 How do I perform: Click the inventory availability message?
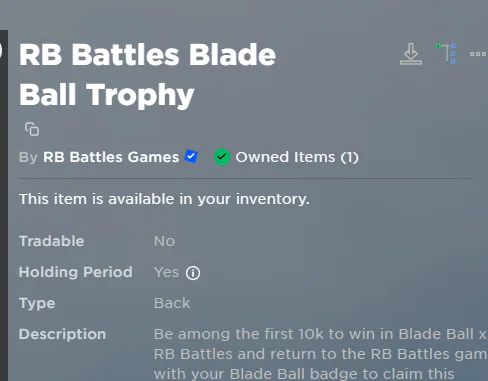tap(164, 199)
